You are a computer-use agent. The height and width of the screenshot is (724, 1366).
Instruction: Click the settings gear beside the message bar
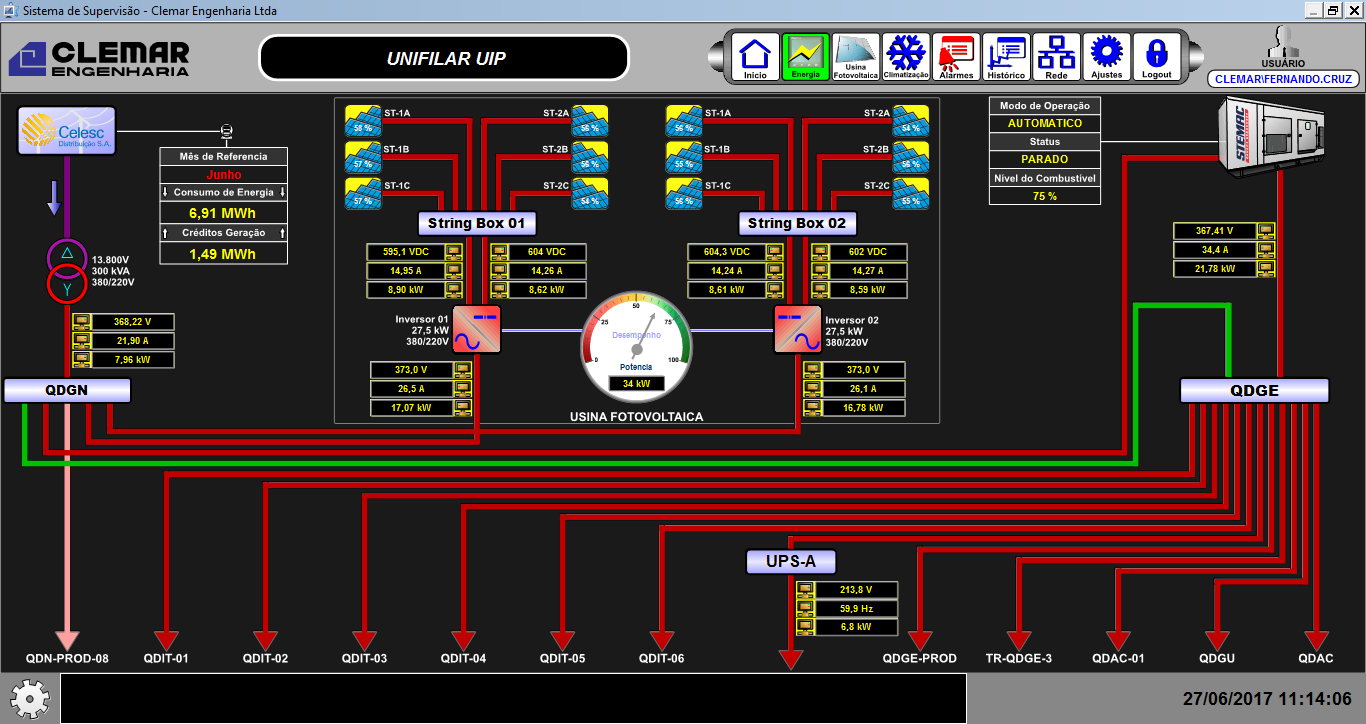[x=30, y=697]
